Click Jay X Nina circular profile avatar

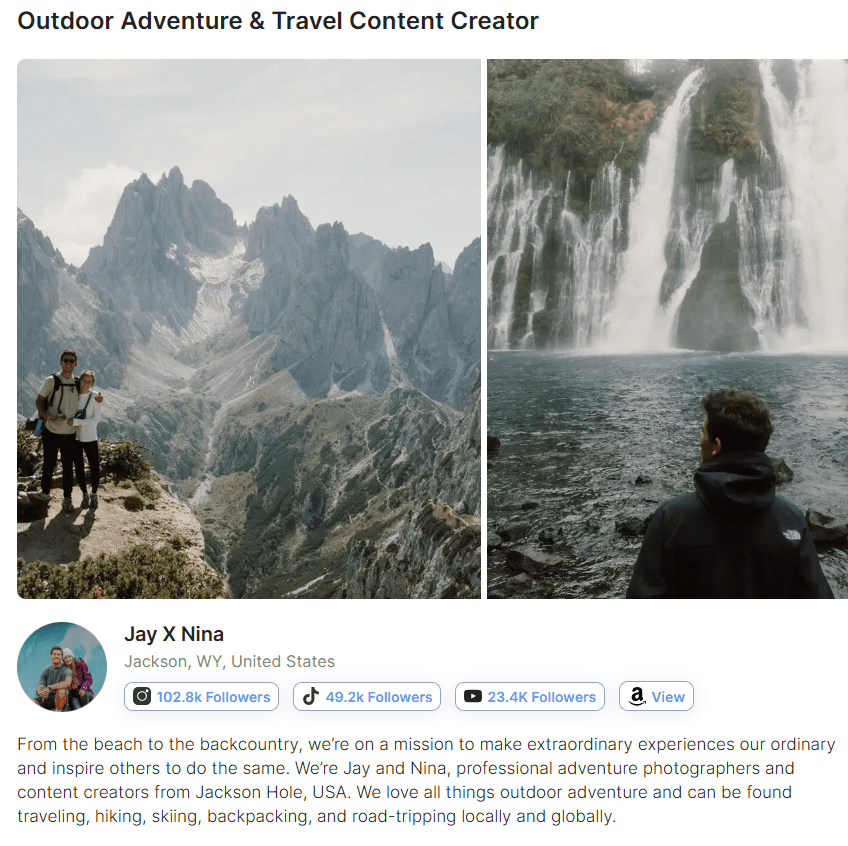pos(62,666)
